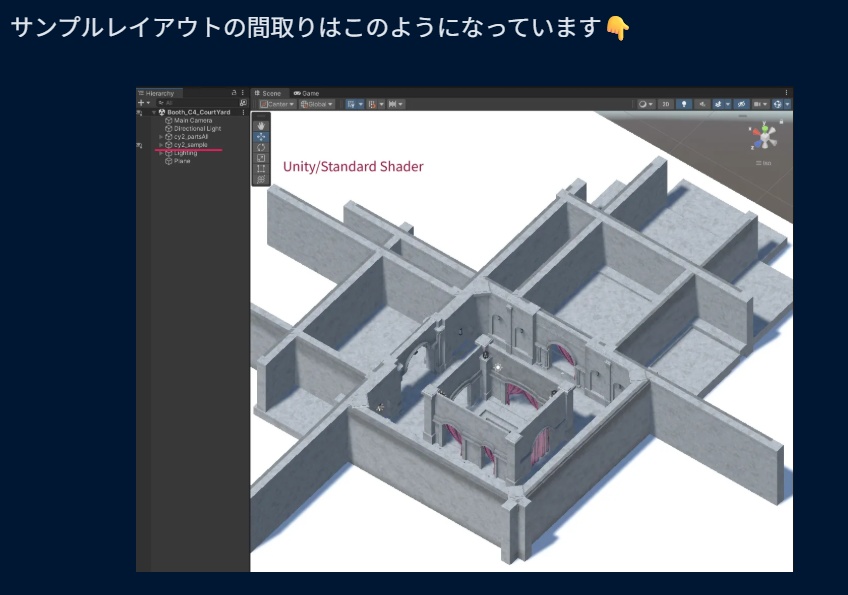Select the Rect transform tool
This screenshot has height=595, width=848.
pos(261,167)
